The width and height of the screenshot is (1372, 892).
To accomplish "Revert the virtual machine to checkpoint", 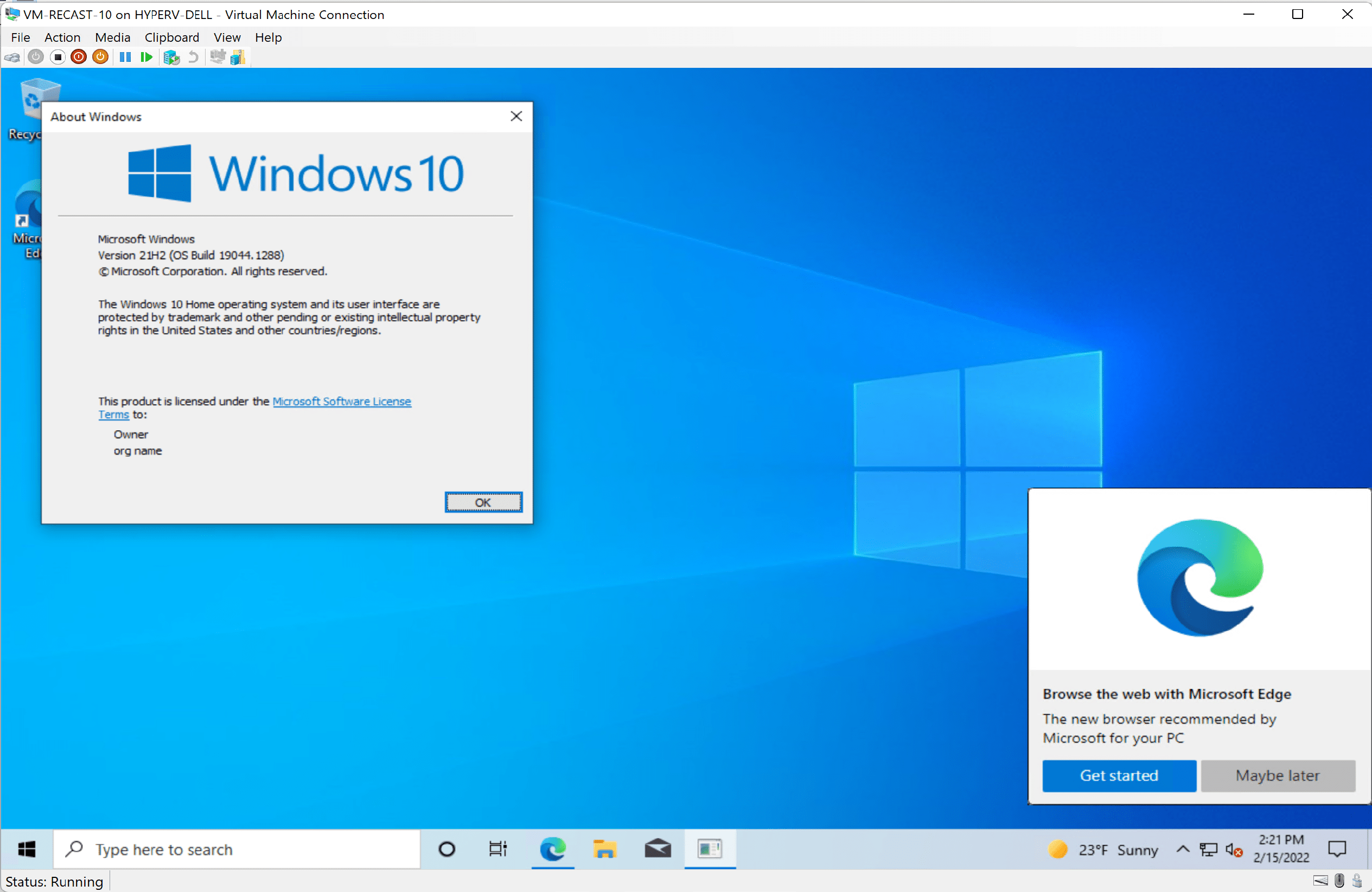I will pyautogui.click(x=193, y=56).
